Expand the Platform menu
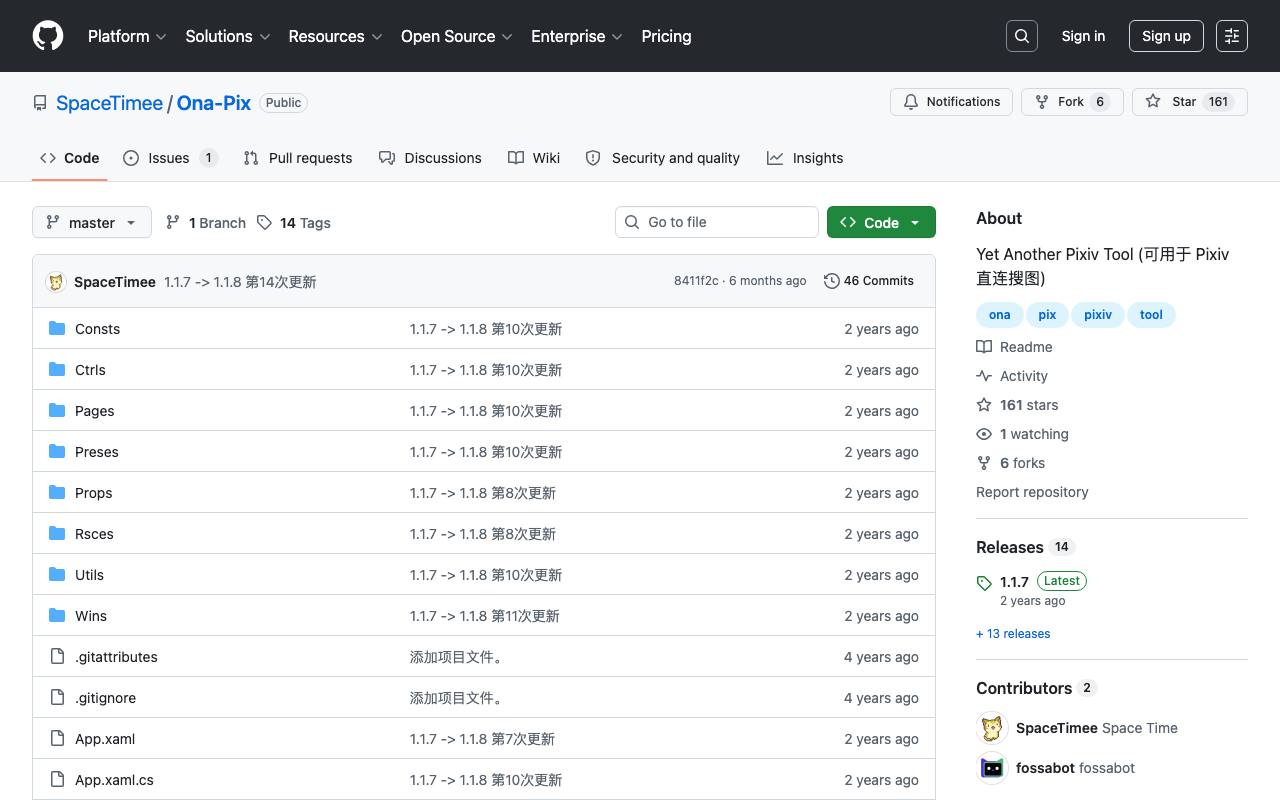This screenshot has width=1280, height=800. (x=127, y=36)
